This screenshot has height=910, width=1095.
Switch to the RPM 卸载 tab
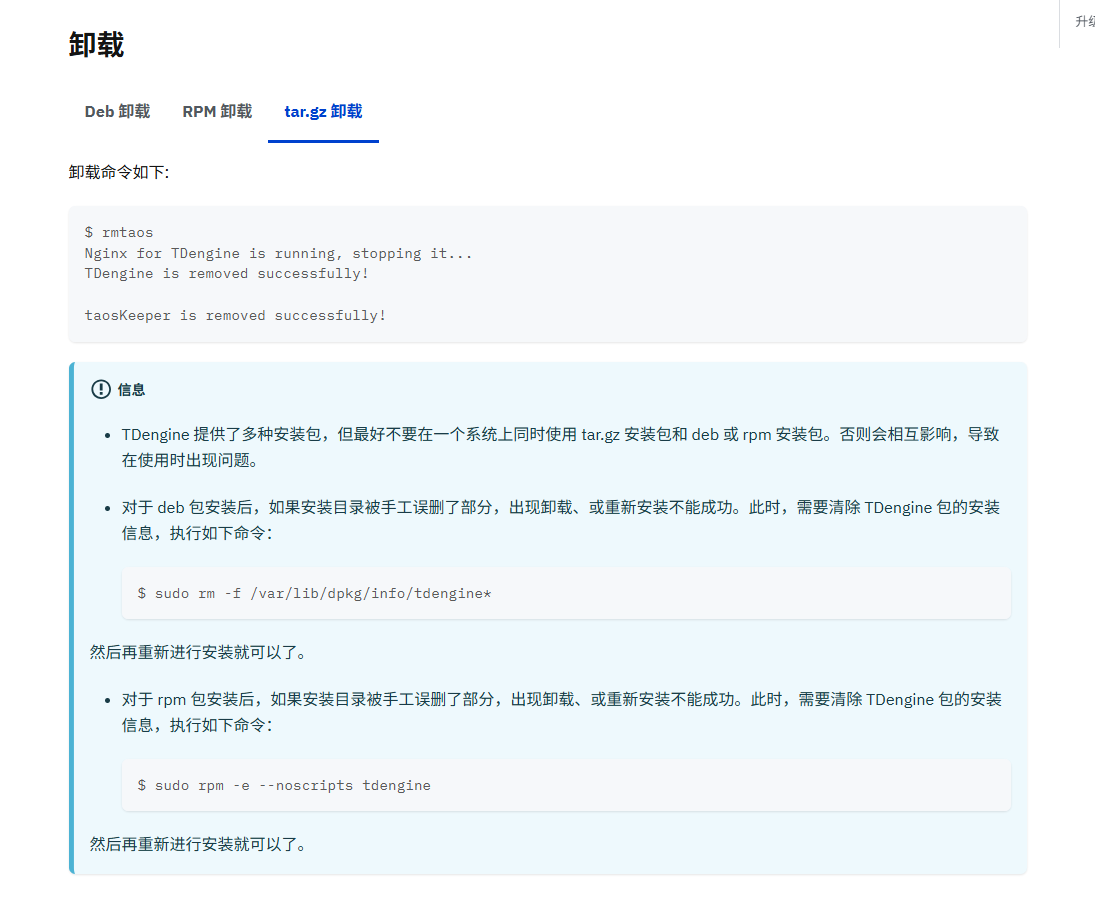(x=217, y=112)
